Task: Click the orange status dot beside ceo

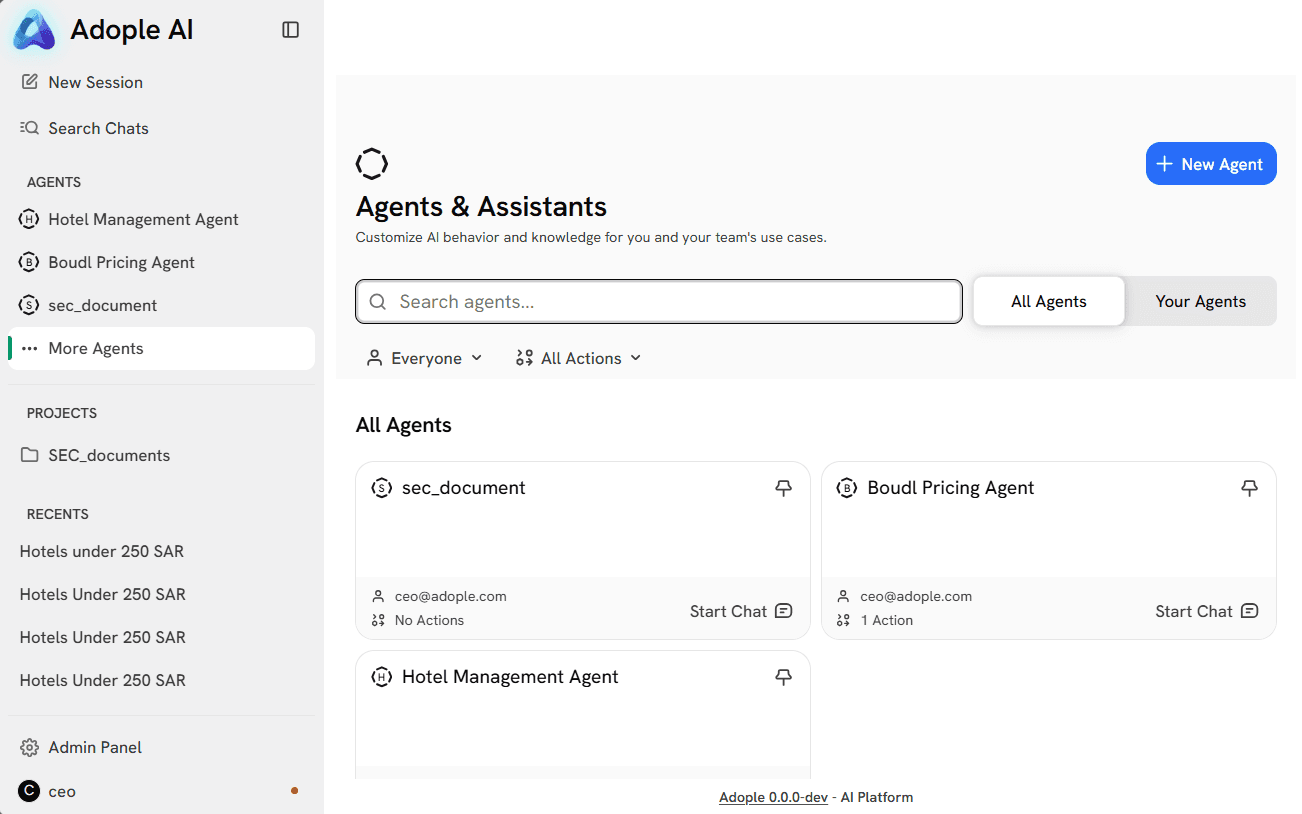Action: [x=294, y=791]
